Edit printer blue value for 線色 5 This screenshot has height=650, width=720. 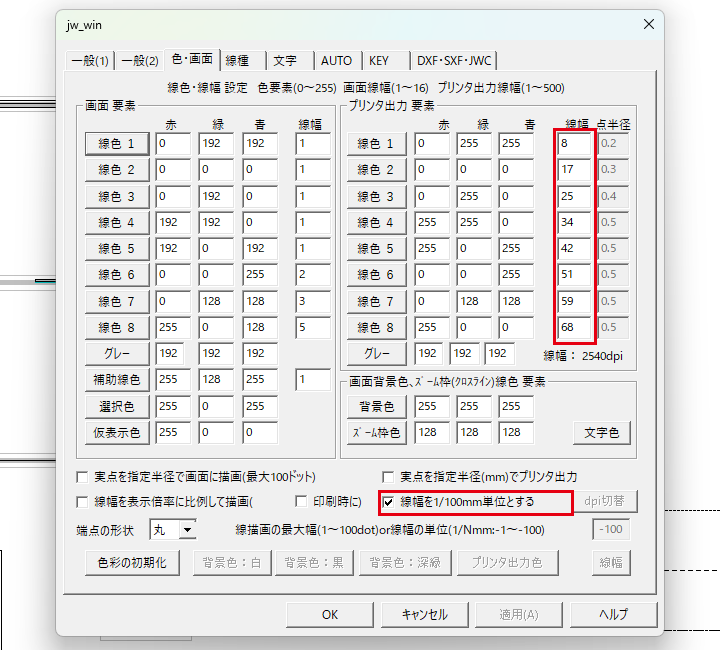(516, 248)
